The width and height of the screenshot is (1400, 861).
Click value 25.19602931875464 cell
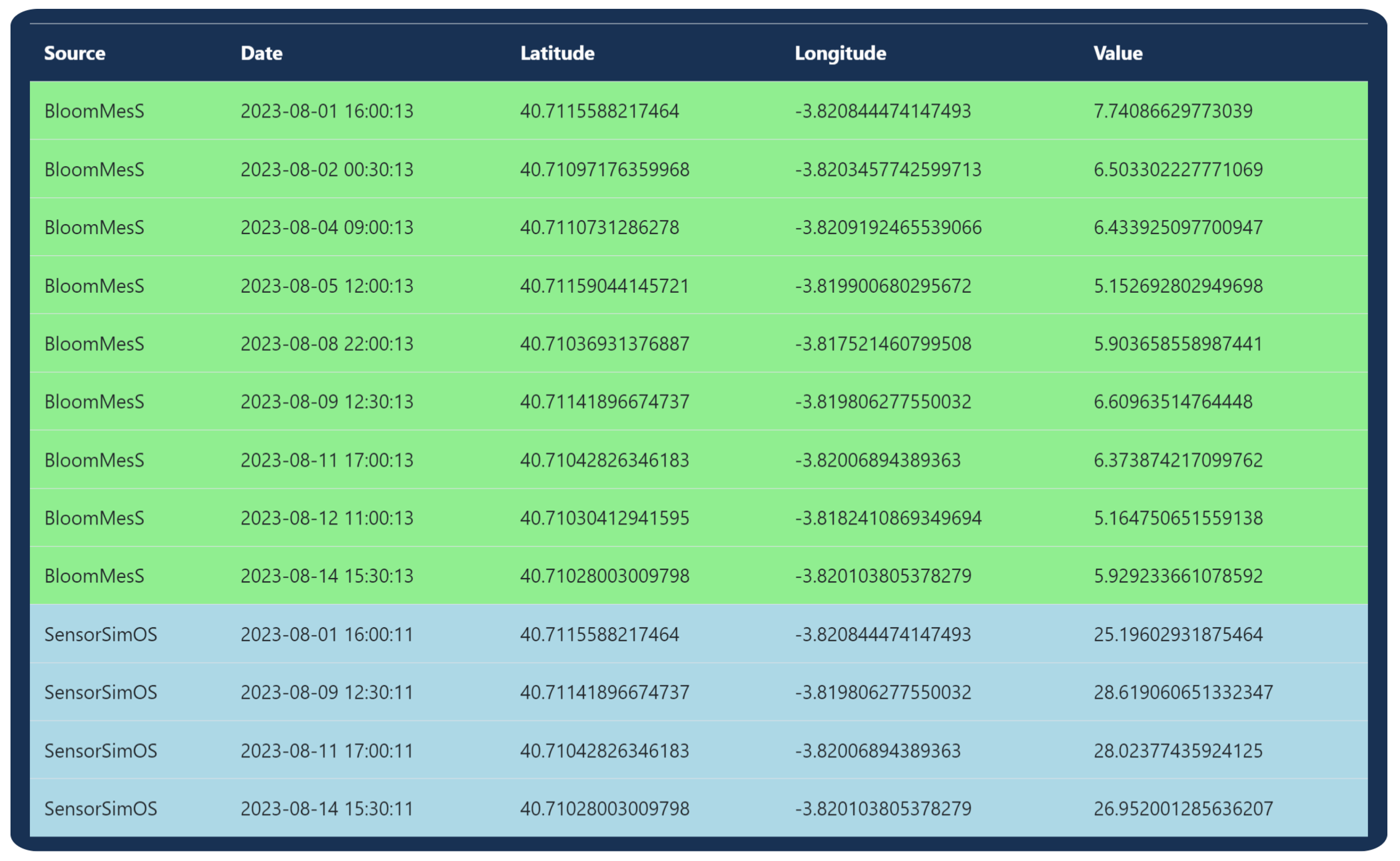point(1178,634)
